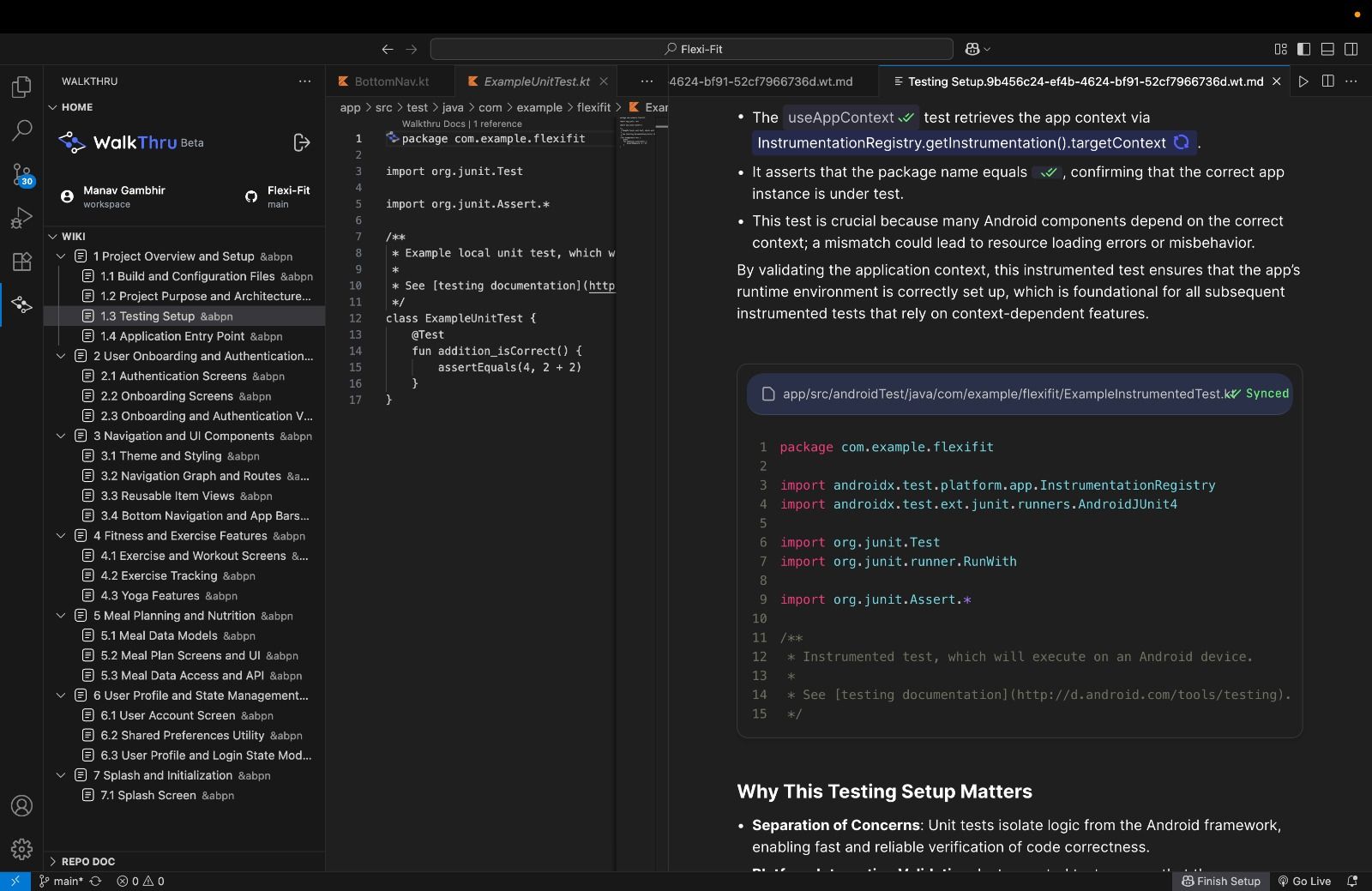Viewport: 1372px width, 891px height.
Task: Click Go Live in status bar
Action: (1304, 881)
